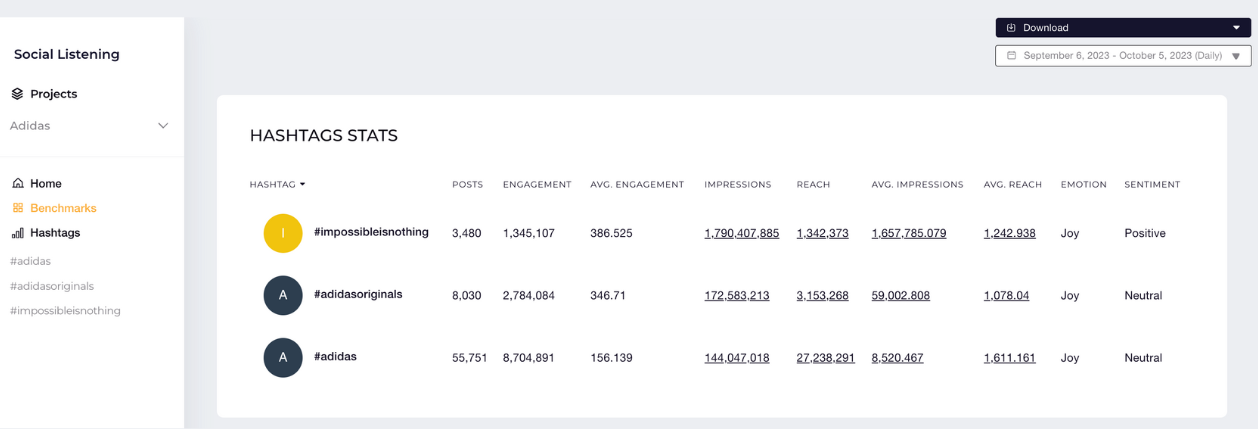
Task: Click the SENTIMENT column header
Action: pos(1152,185)
